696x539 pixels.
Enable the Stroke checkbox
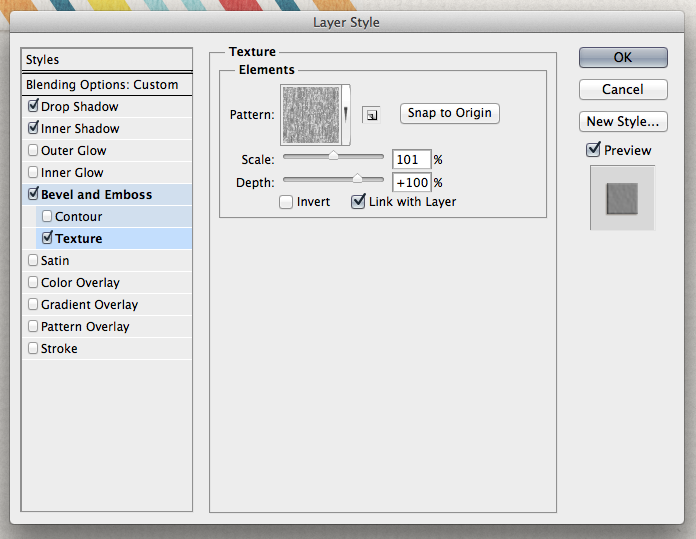pos(33,348)
